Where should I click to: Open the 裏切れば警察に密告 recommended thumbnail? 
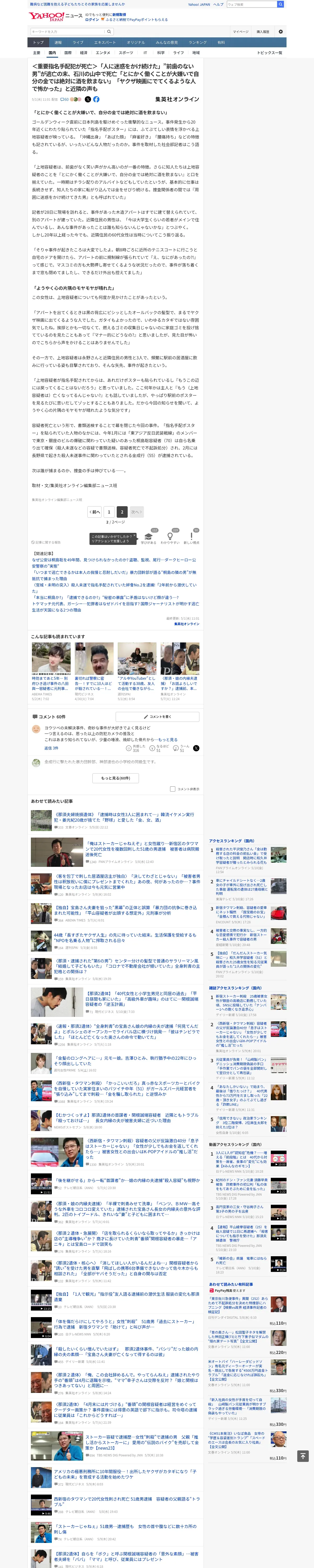coord(94,658)
